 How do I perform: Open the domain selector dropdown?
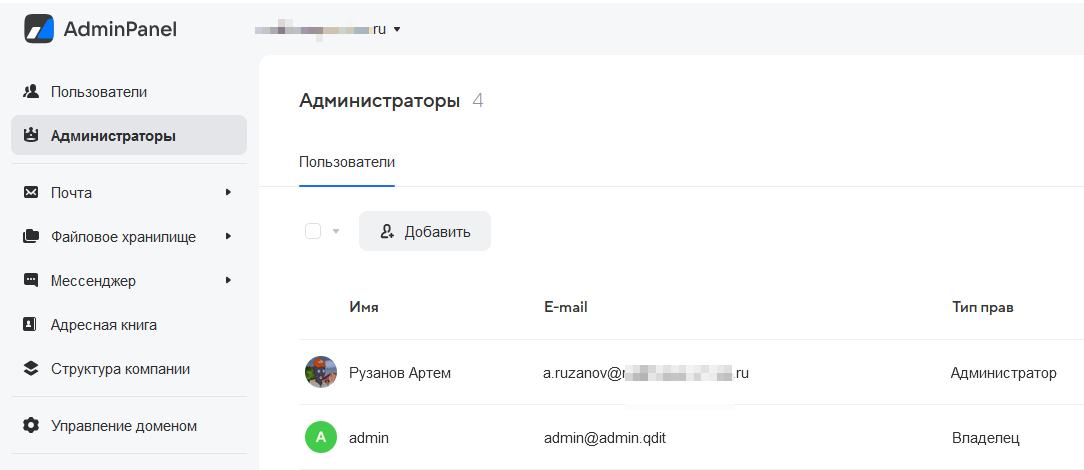tap(397, 30)
